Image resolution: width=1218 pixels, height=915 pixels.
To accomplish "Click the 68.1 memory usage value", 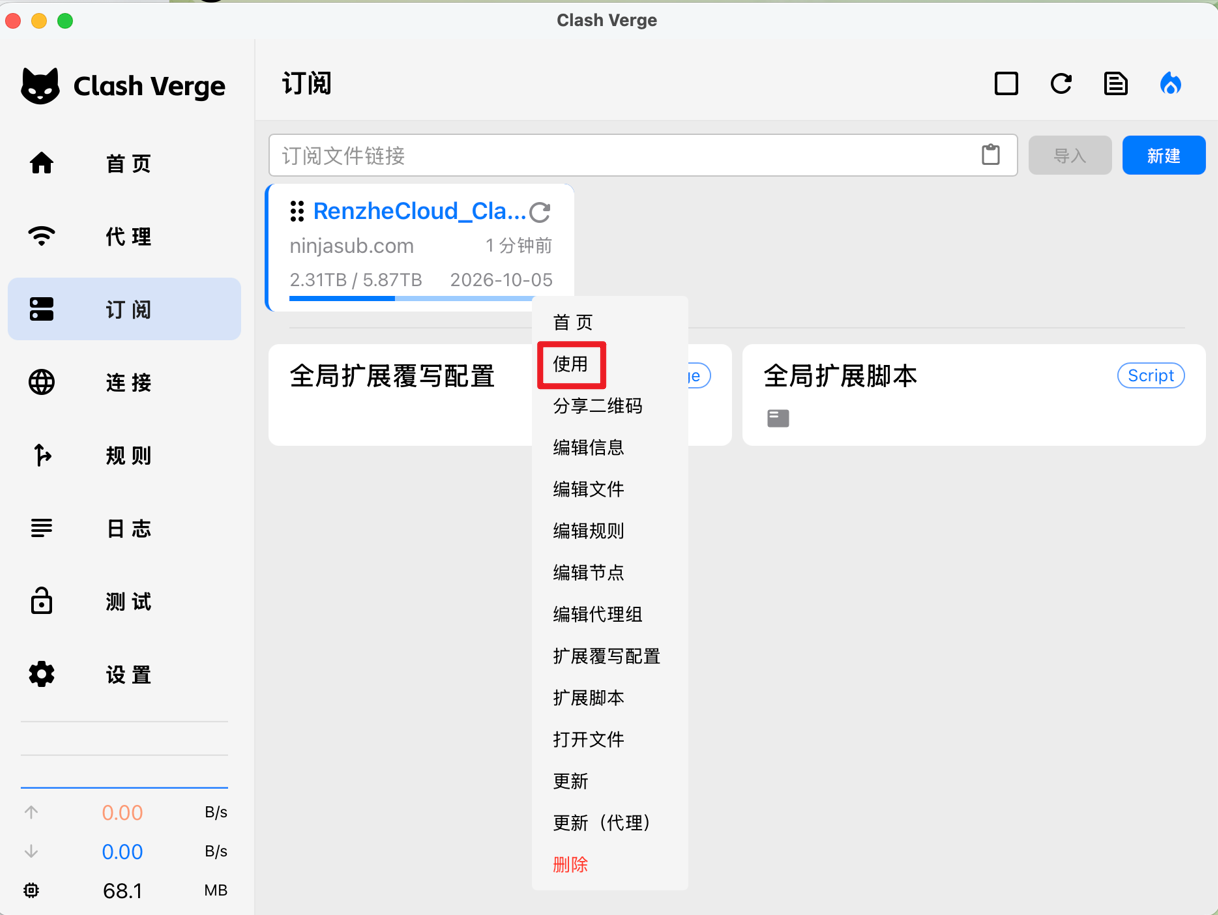I will click(x=123, y=890).
